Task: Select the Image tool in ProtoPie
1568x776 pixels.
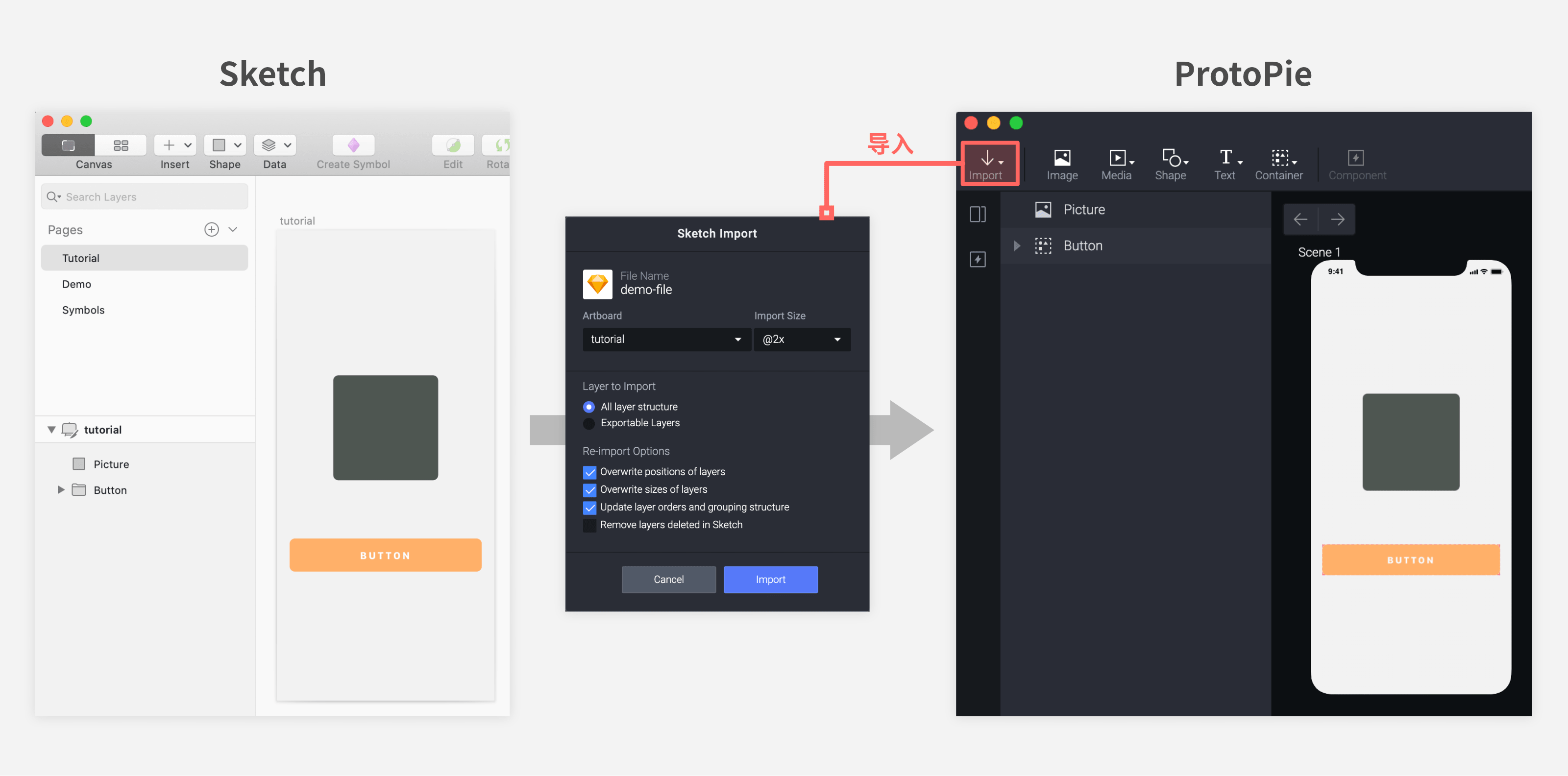Action: pos(1062,165)
